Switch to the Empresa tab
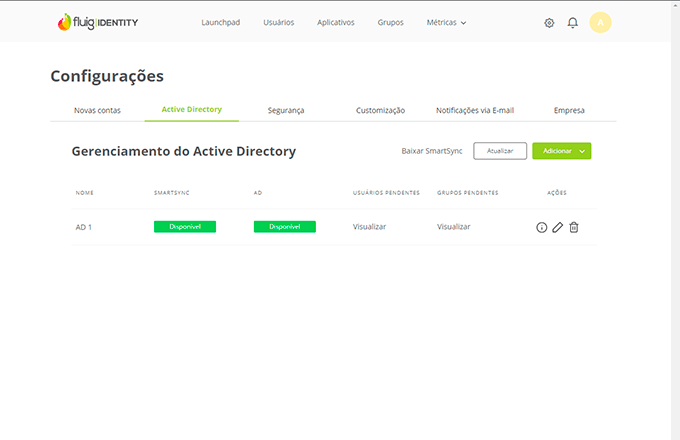The width and height of the screenshot is (680, 440). tap(569, 111)
